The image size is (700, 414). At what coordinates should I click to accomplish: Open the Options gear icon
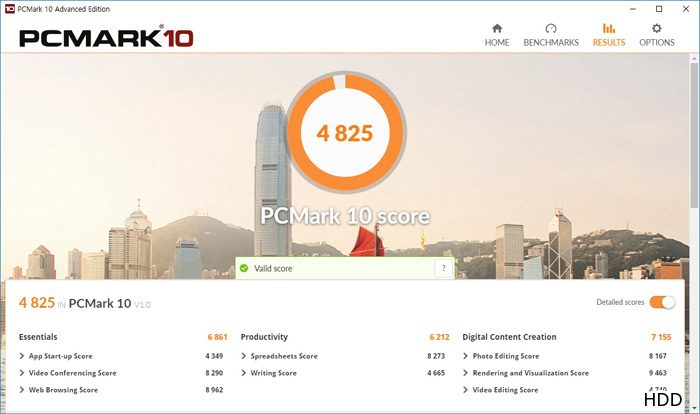[656, 29]
